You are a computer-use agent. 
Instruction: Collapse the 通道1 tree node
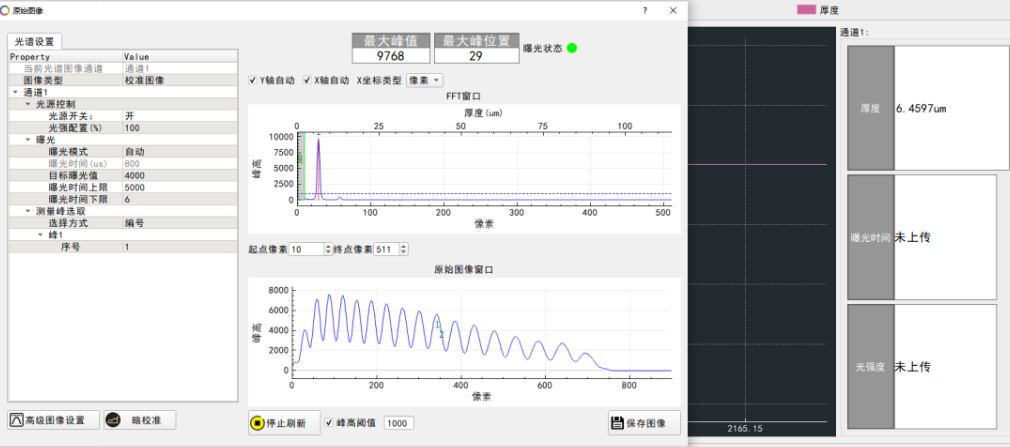click(15, 92)
